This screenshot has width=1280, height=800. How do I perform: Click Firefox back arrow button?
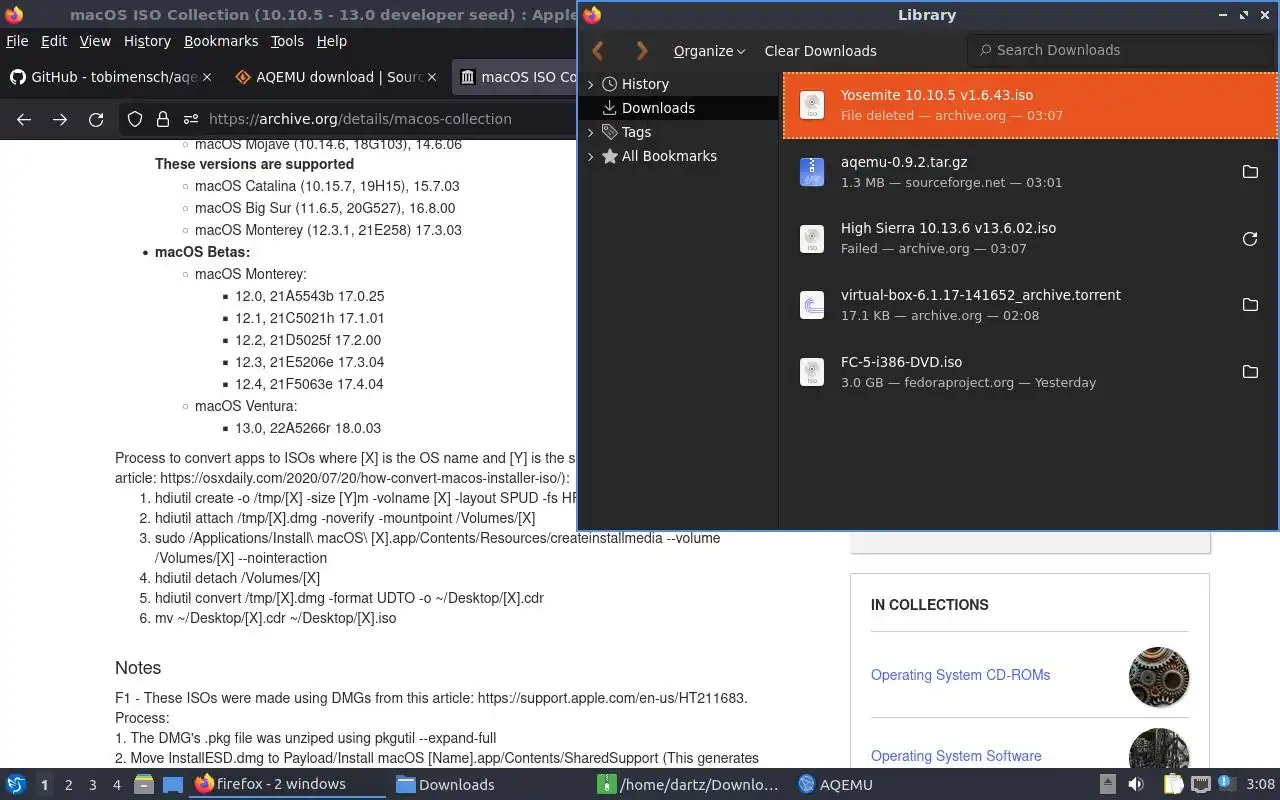[x=24, y=119]
